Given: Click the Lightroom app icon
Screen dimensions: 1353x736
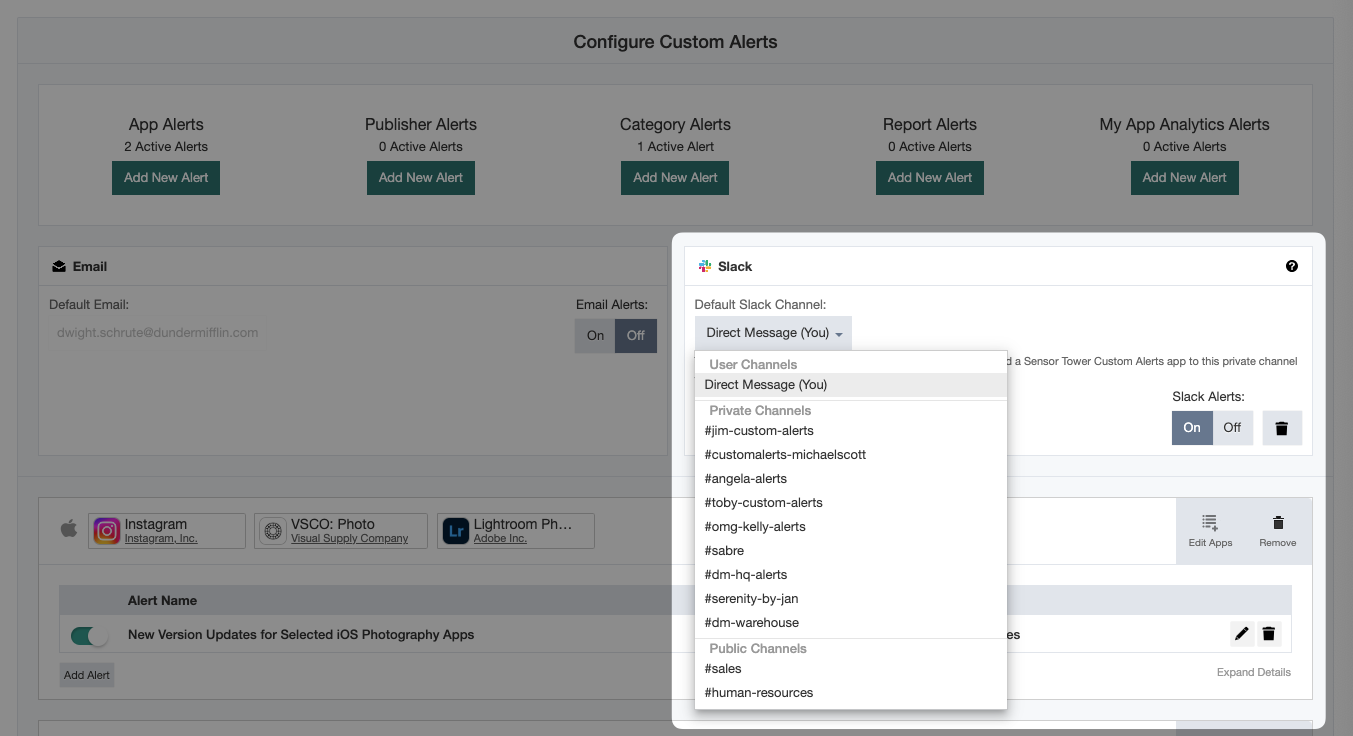Looking at the screenshot, I should click(455, 531).
